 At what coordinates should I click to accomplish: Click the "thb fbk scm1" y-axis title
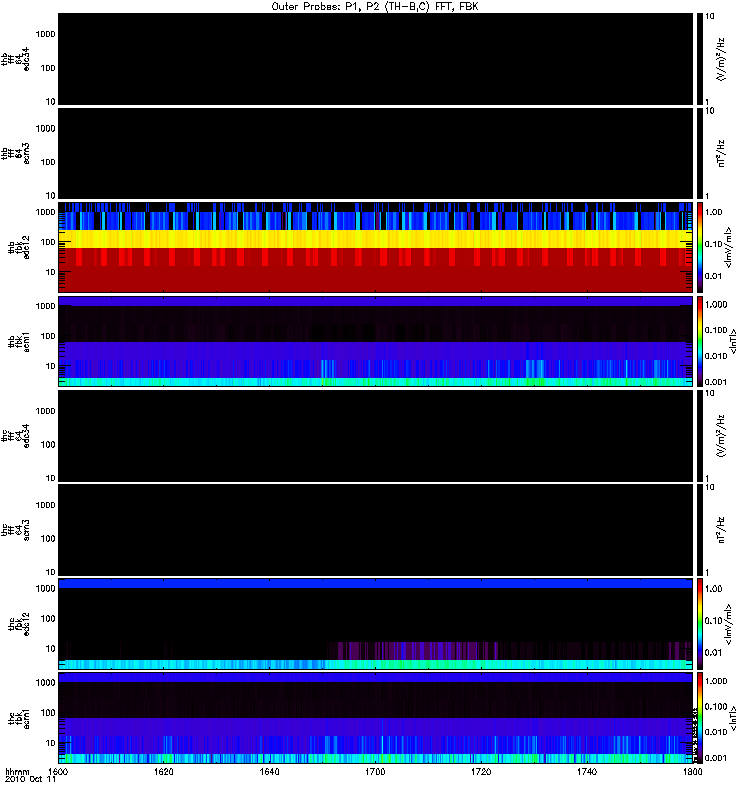[19, 341]
